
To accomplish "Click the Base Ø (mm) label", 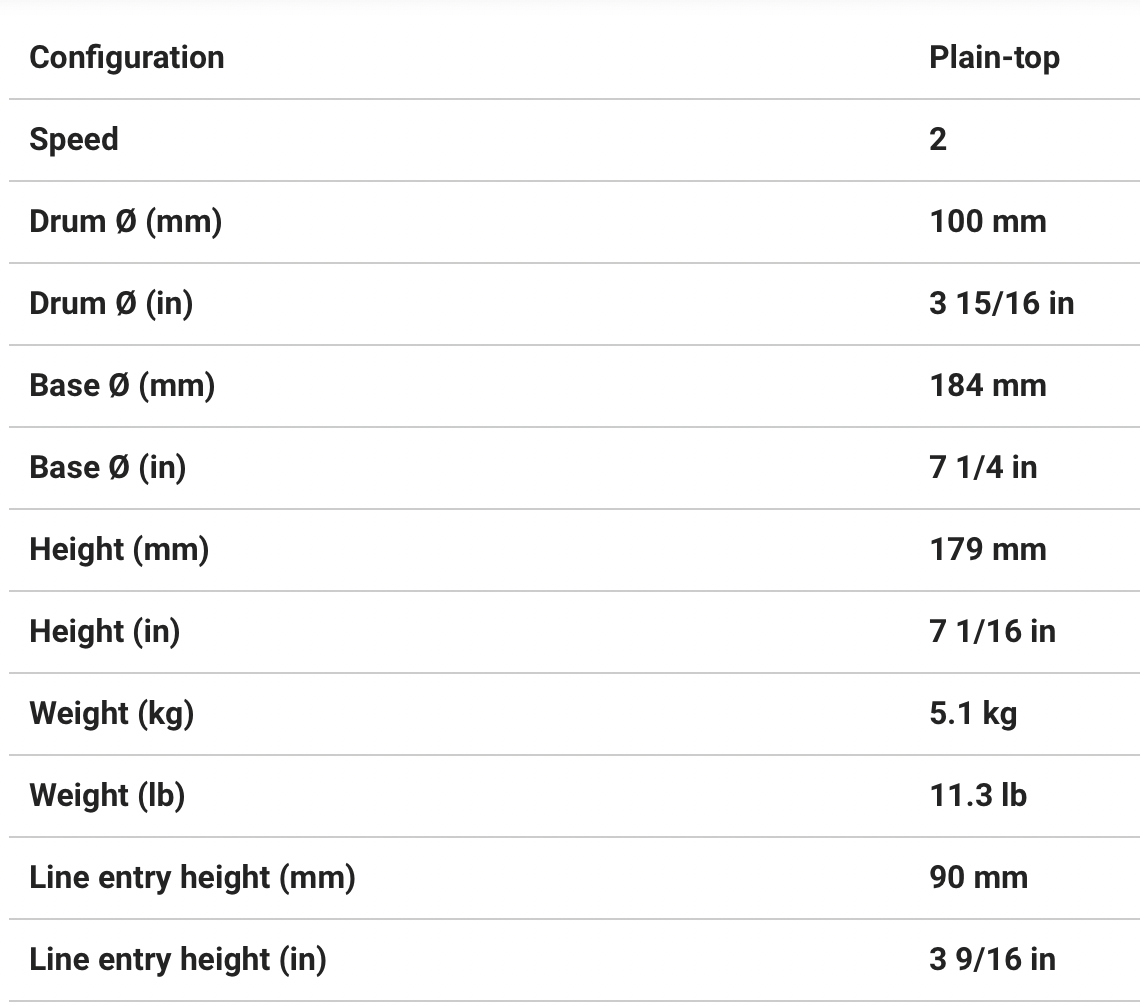I will 122,386.
